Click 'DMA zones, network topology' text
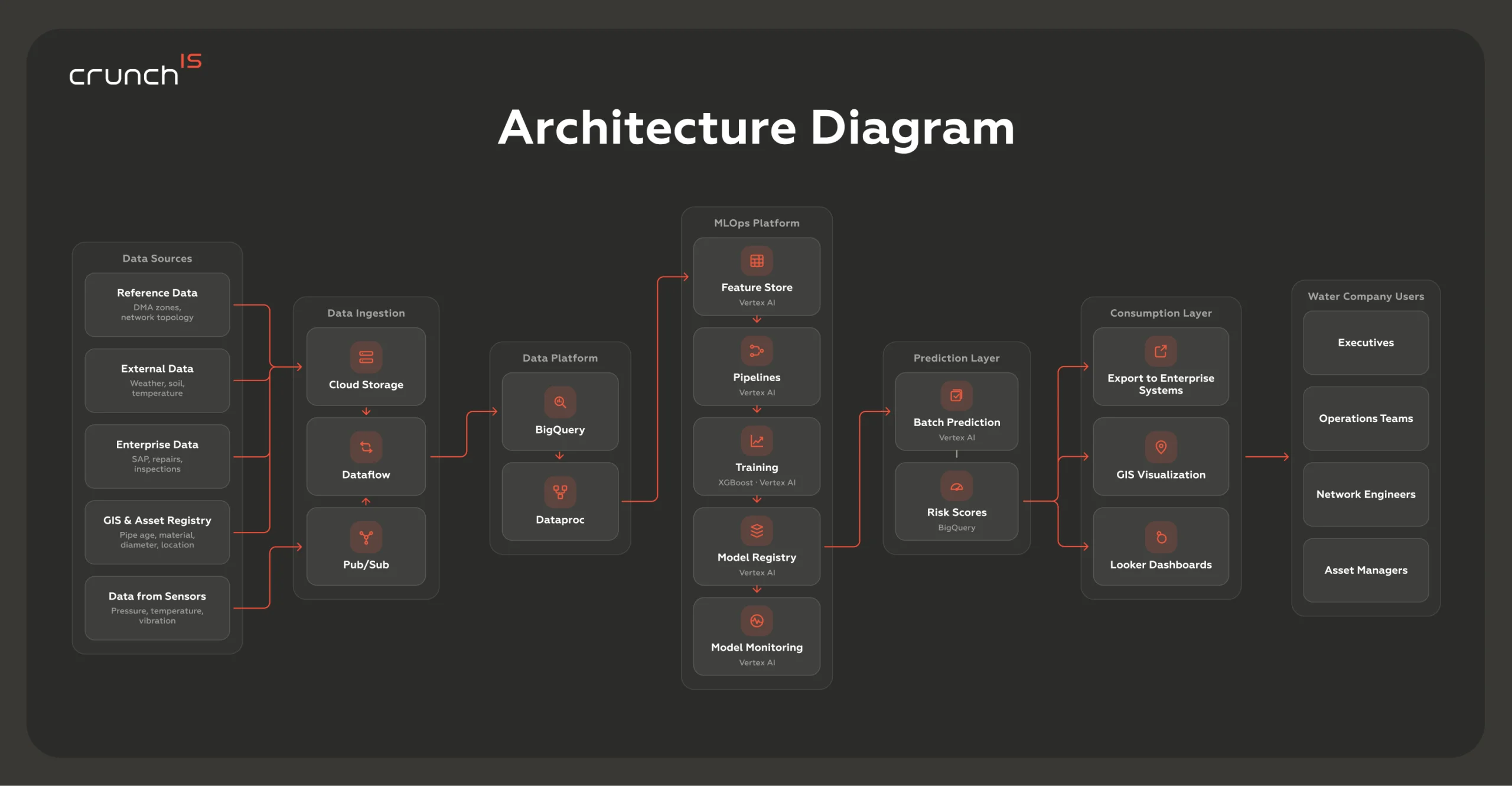Viewport: 1512px width, 786px height. coord(157,312)
